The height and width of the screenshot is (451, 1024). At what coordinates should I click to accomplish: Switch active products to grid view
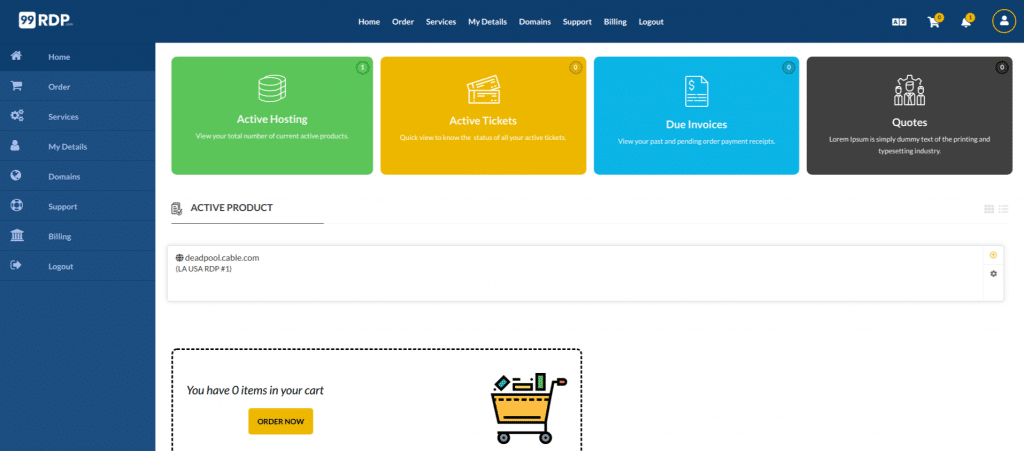coord(989,209)
